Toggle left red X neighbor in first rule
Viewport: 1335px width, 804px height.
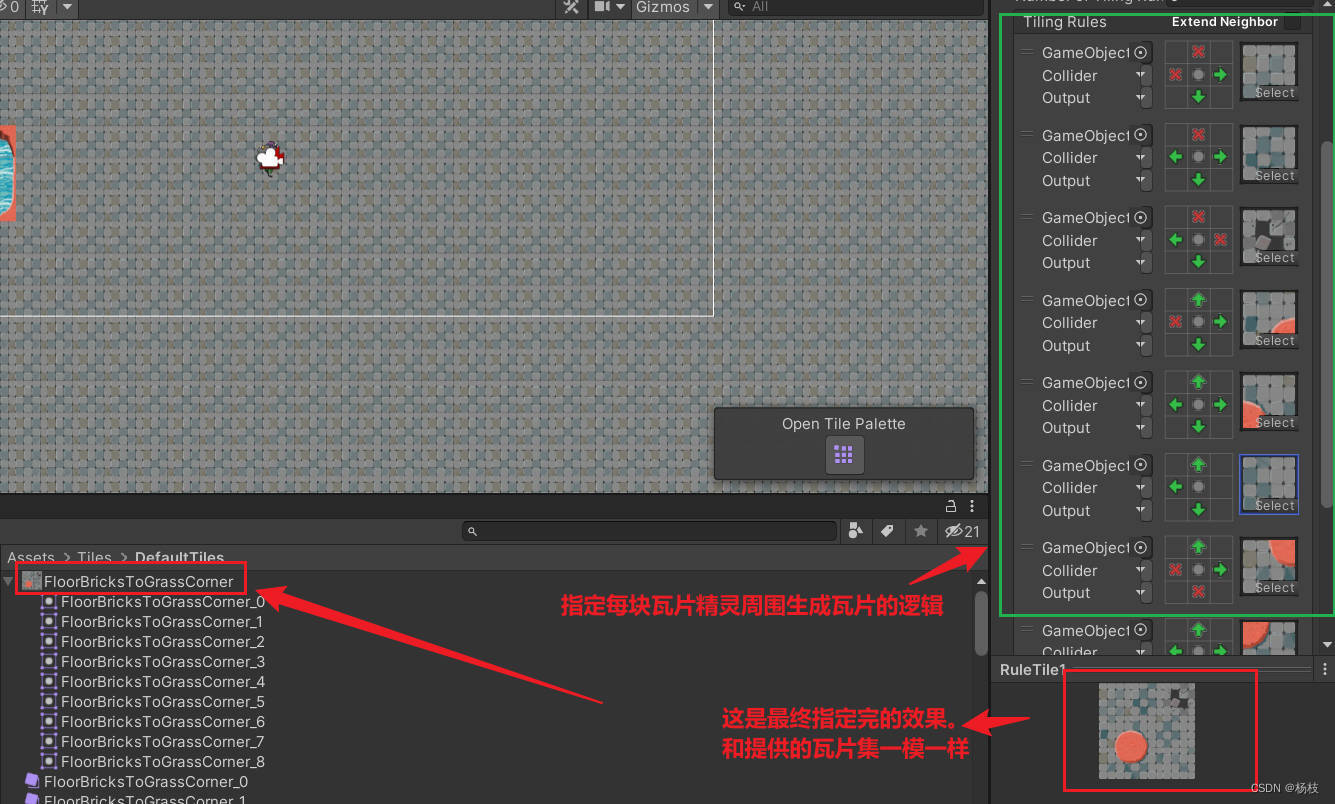point(1176,75)
